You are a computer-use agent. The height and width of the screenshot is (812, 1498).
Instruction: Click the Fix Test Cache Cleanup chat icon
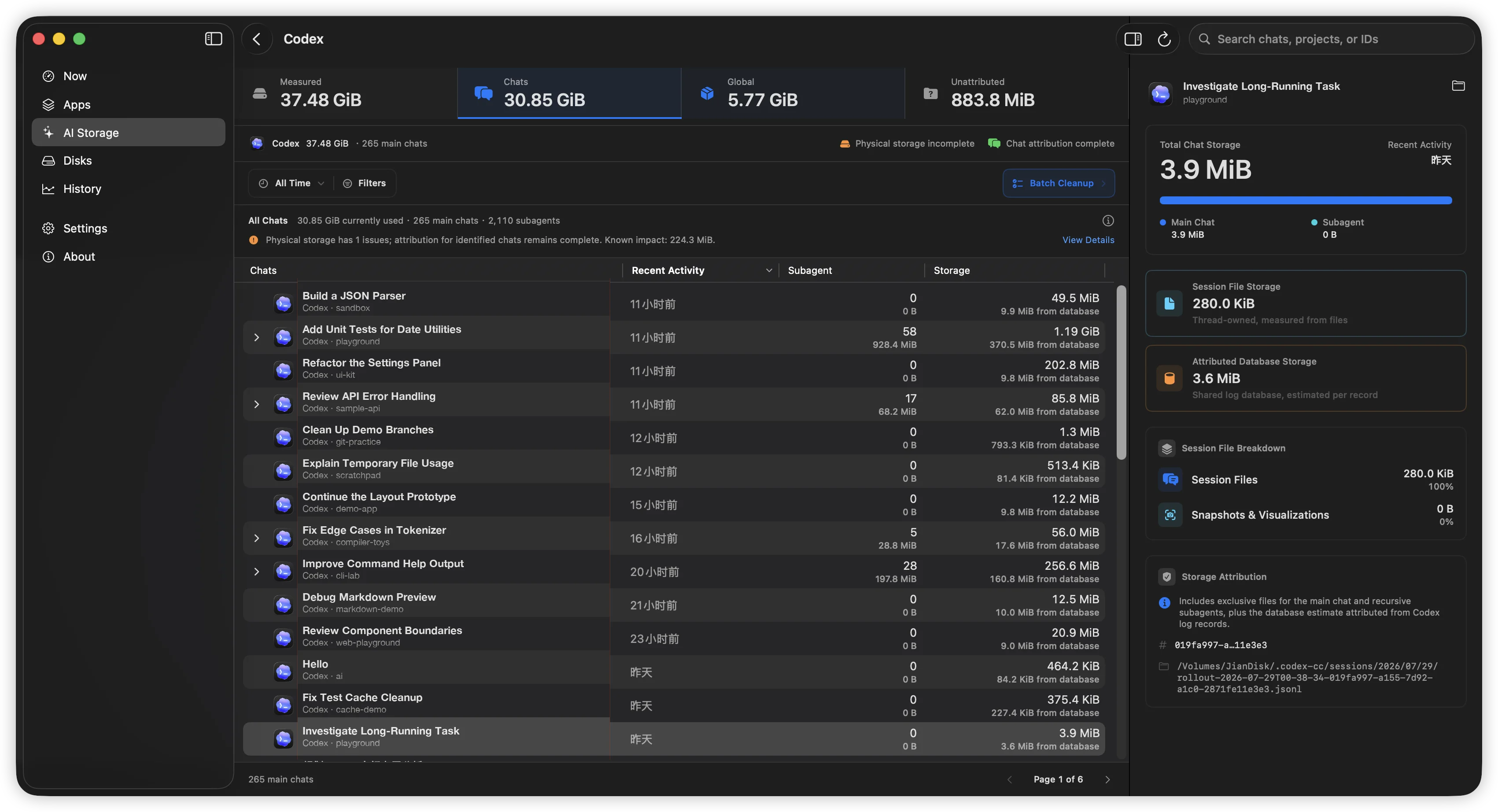point(283,705)
